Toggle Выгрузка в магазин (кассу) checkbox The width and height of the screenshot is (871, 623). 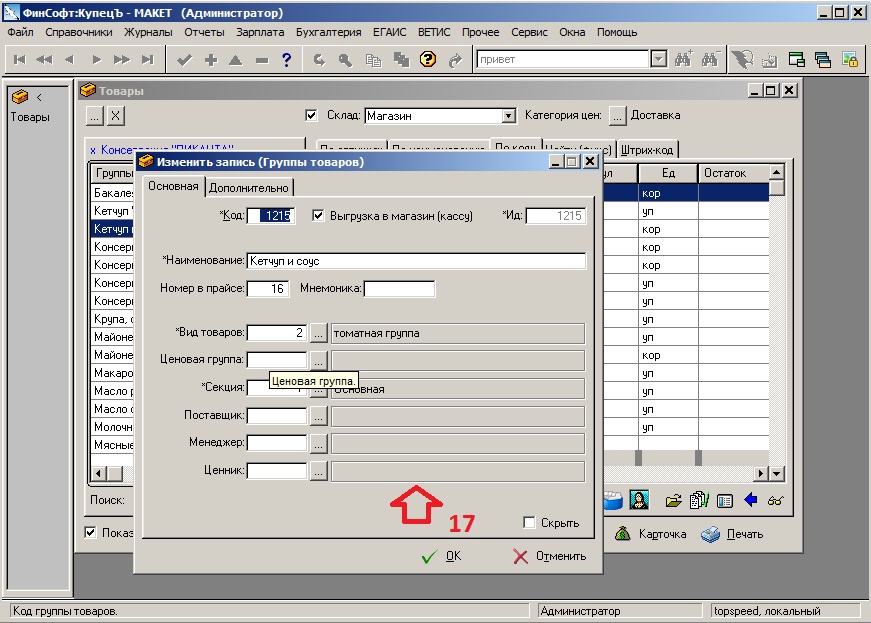tap(319, 215)
